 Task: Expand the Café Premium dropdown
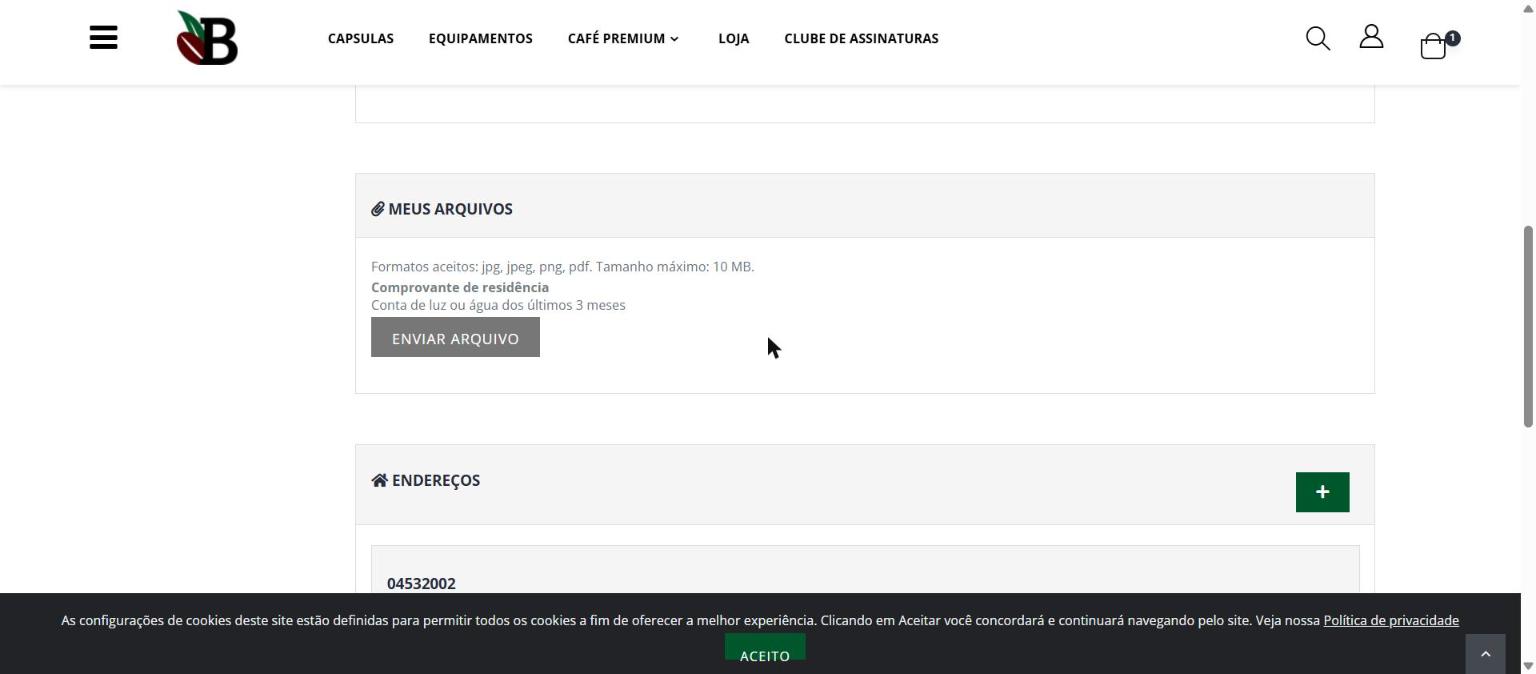(623, 38)
